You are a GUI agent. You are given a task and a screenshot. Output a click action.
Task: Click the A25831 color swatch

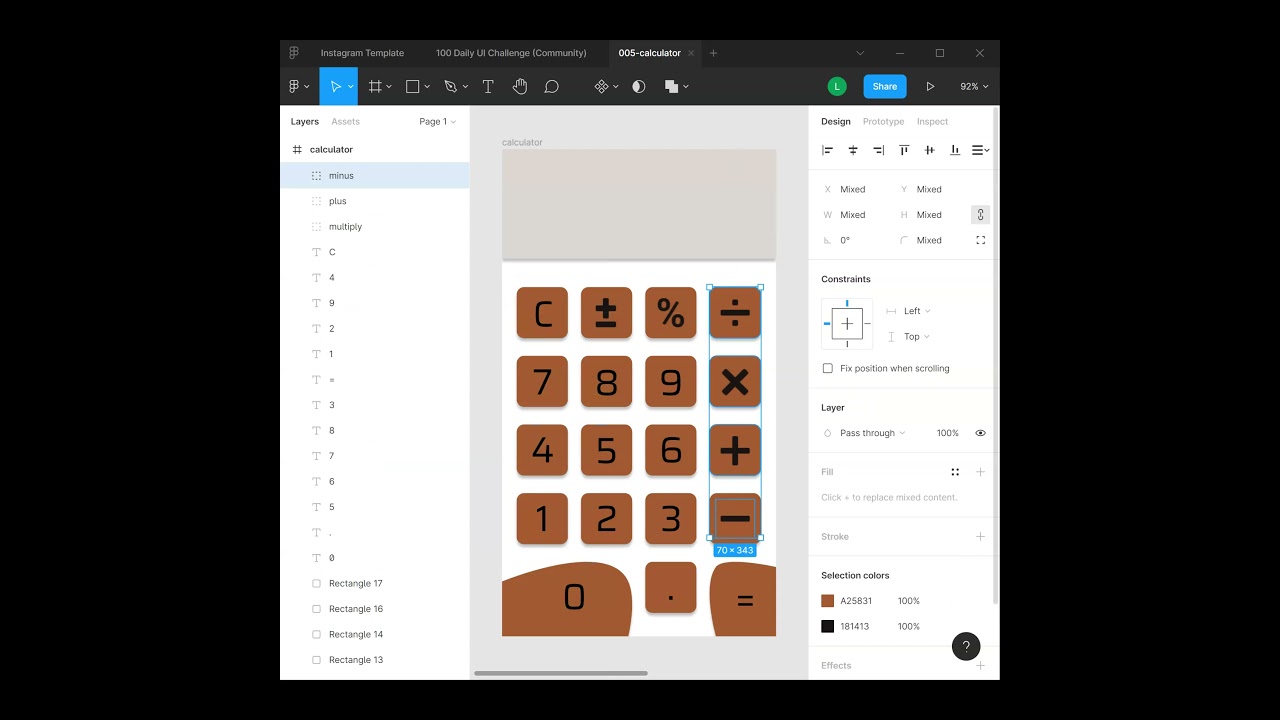coord(827,601)
